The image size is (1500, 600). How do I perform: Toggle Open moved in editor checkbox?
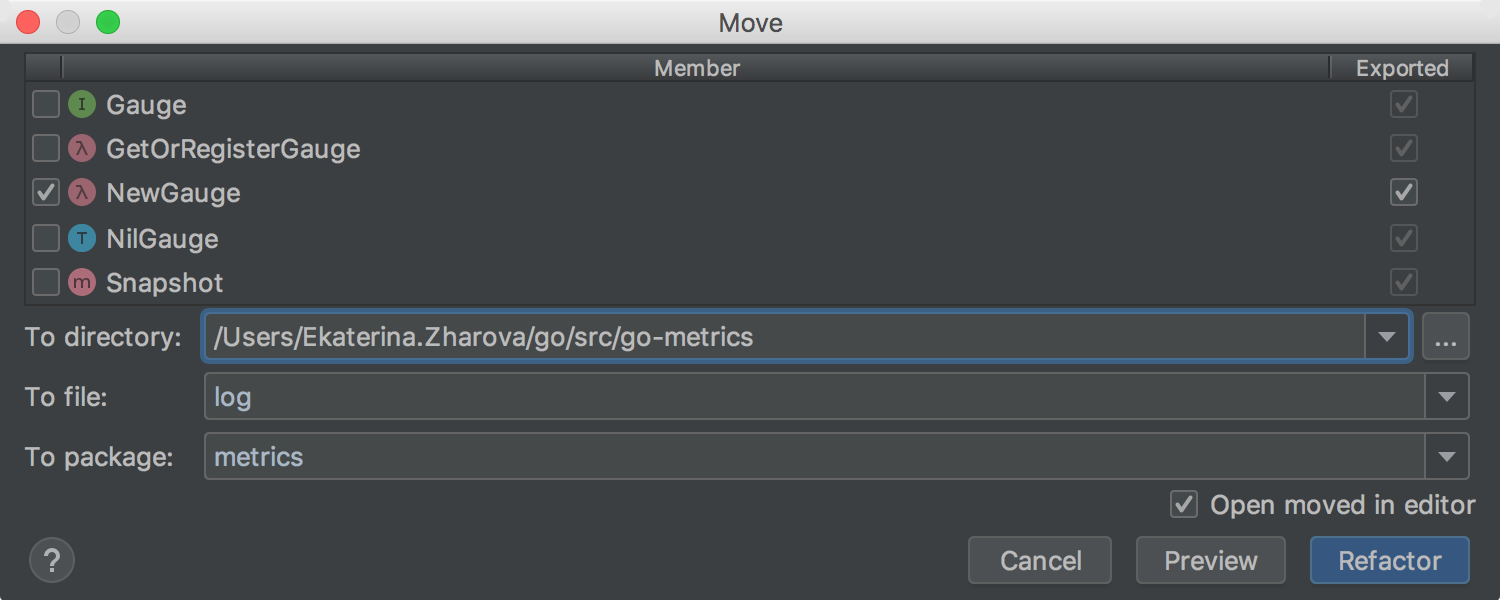pyautogui.click(x=1184, y=504)
